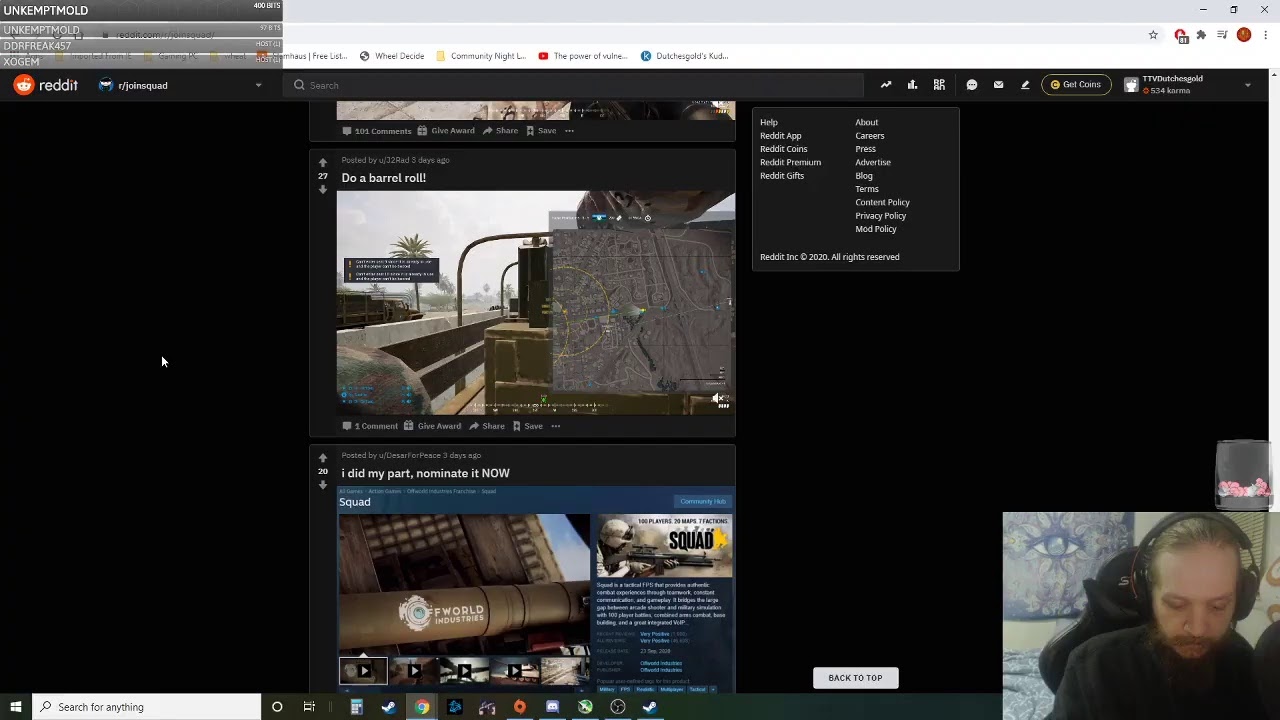Viewport: 1280px width, 720px height.
Task: Open the Mod Policy footer link
Action: [x=875, y=229]
